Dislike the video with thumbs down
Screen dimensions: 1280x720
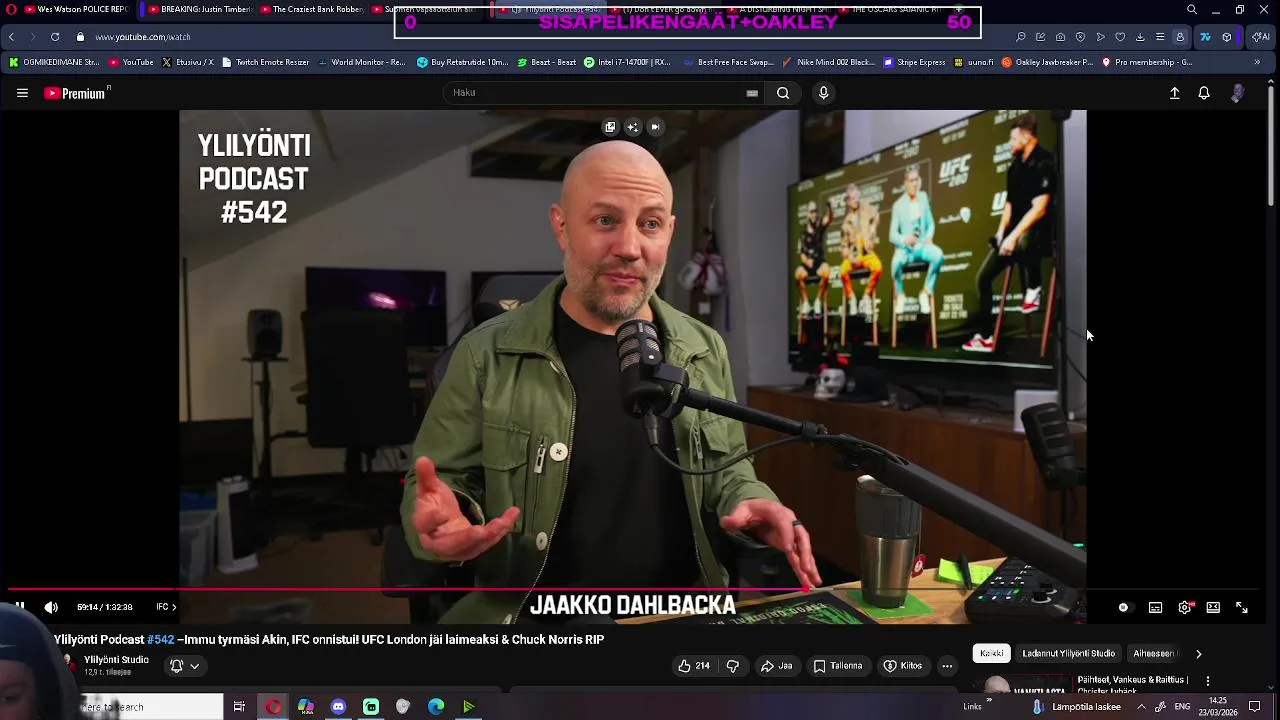pyautogui.click(x=732, y=666)
